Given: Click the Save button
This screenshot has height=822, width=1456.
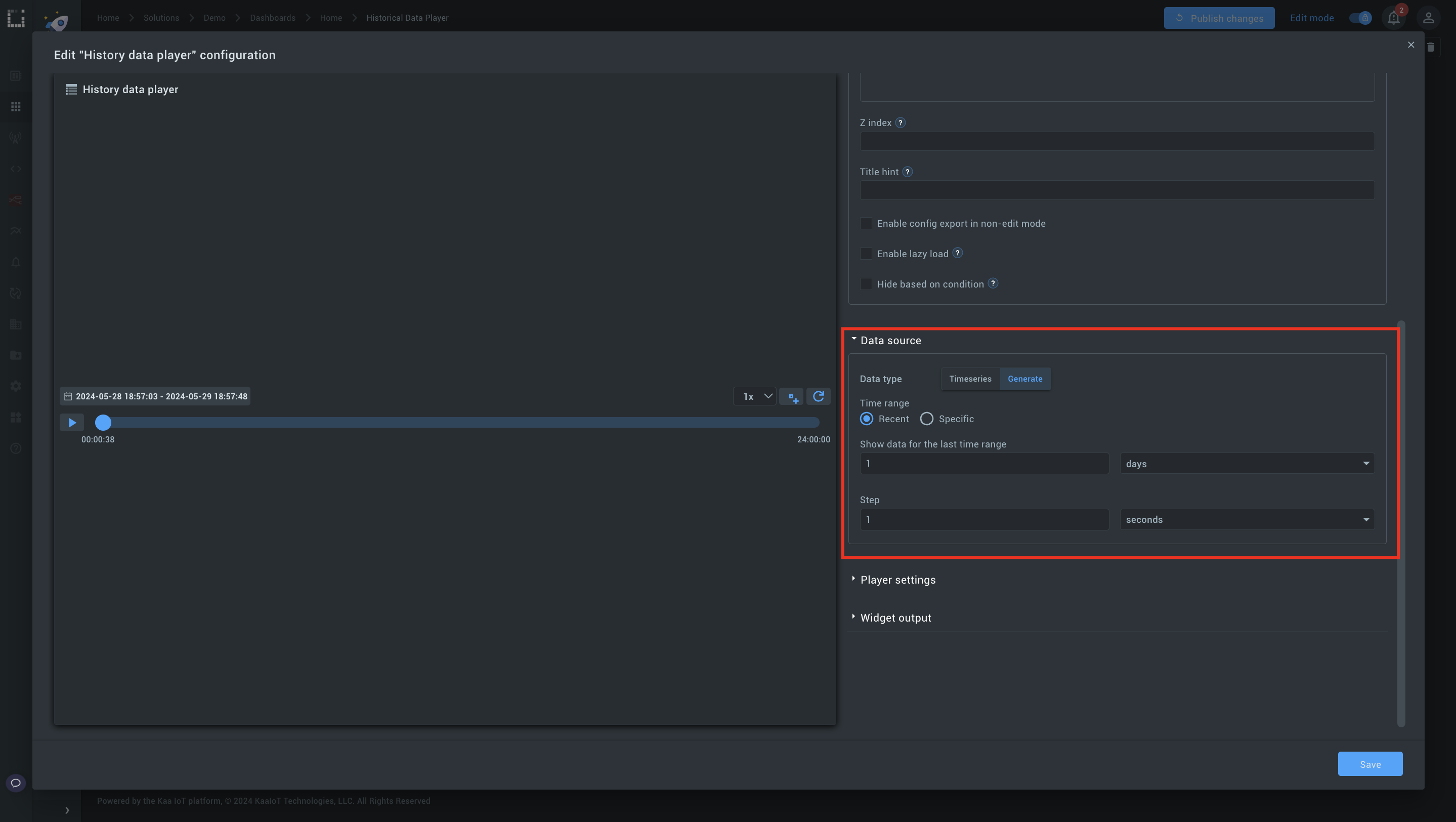Looking at the screenshot, I should 1369,764.
